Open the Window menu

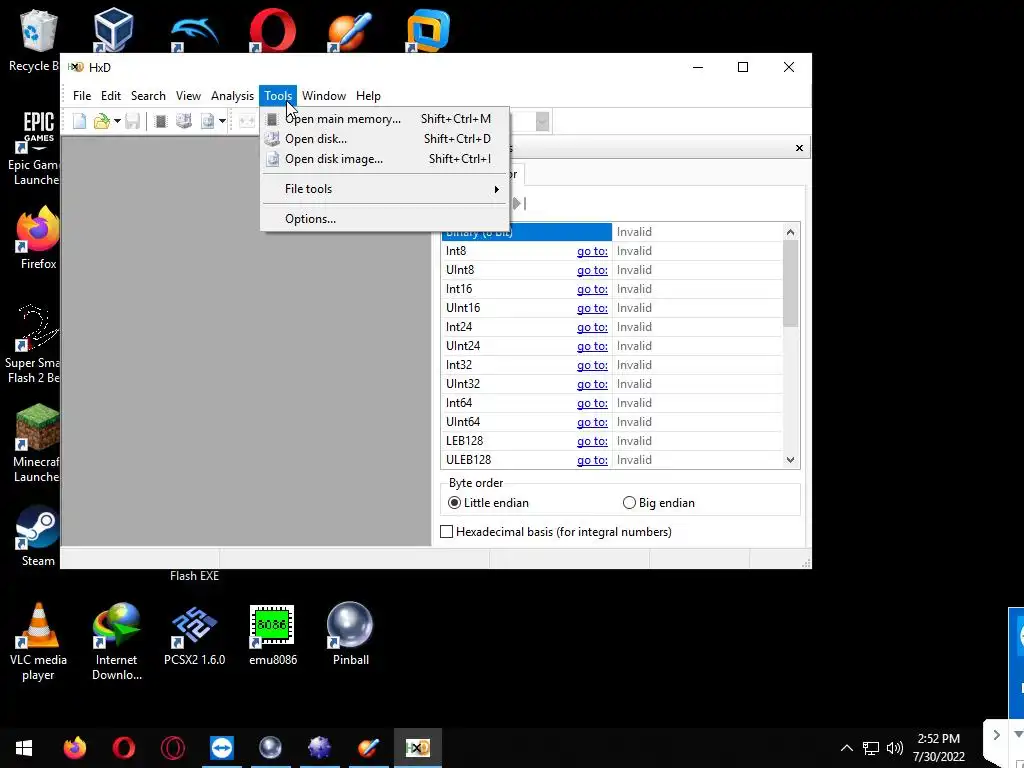click(323, 96)
